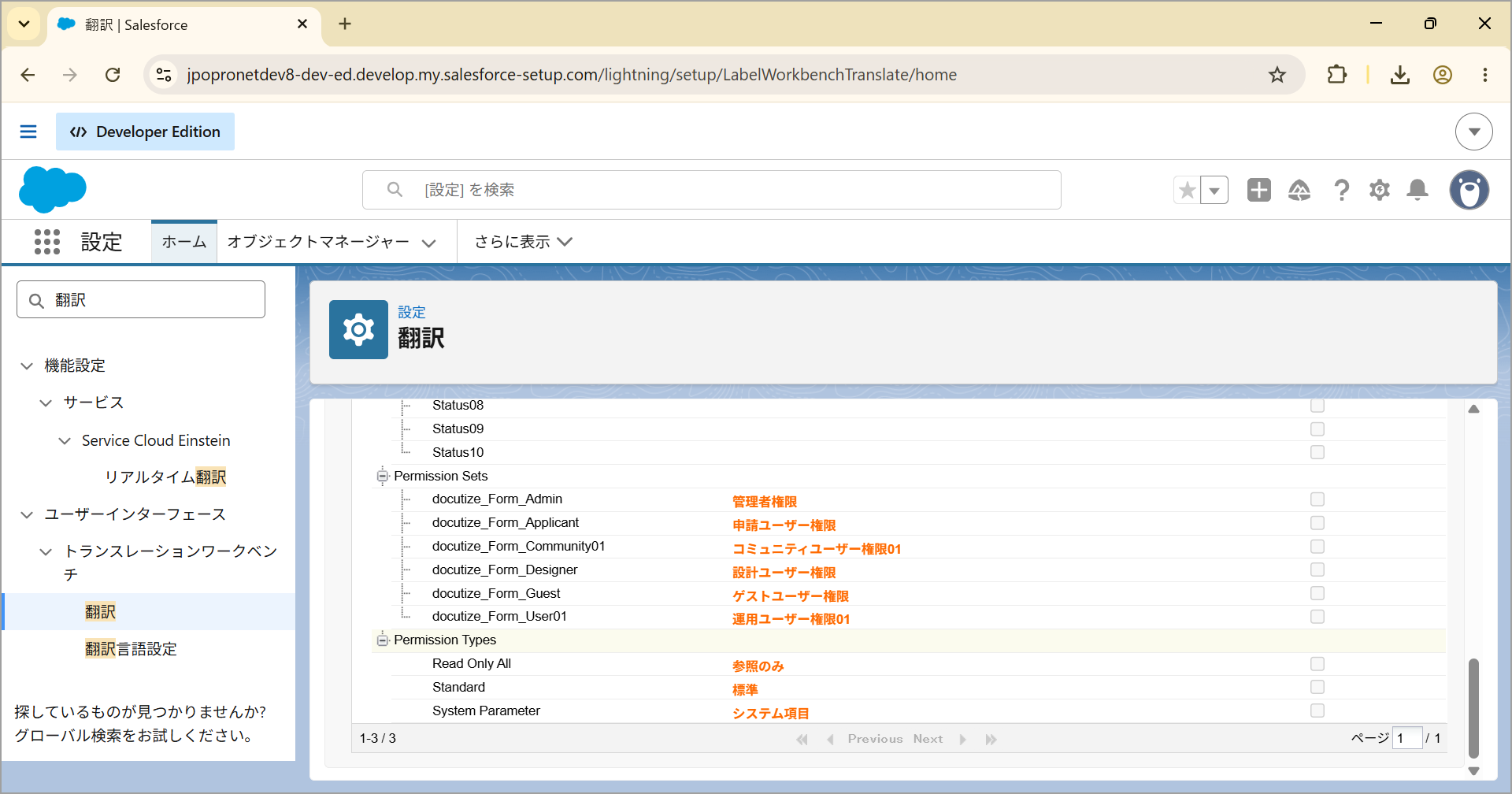Check the box for docutize_Form_Admin
Screen dimensions: 1512x794
pos(1317,499)
